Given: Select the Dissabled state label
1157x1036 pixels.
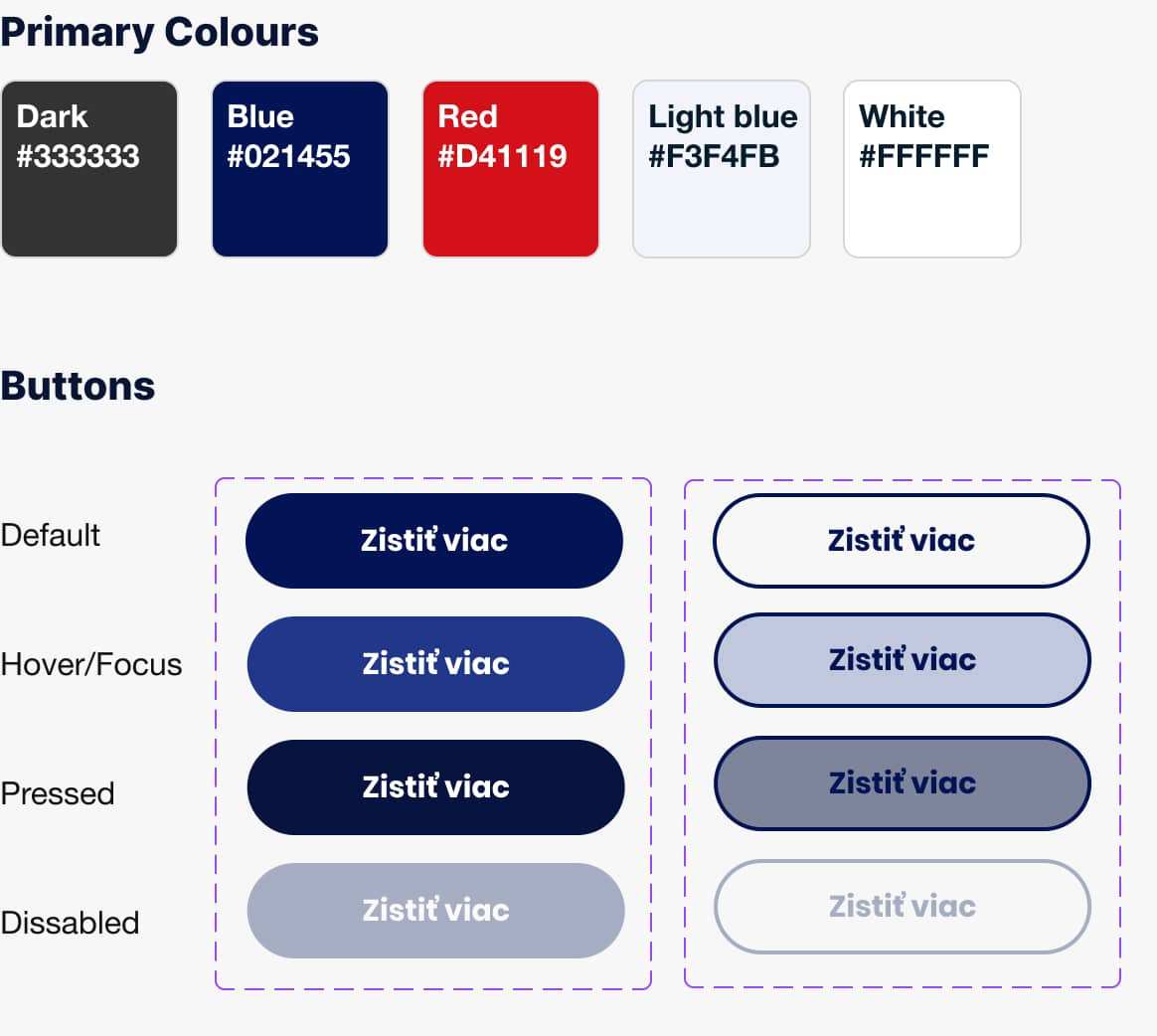Looking at the screenshot, I should pyautogui.click(x=70, y=923).
